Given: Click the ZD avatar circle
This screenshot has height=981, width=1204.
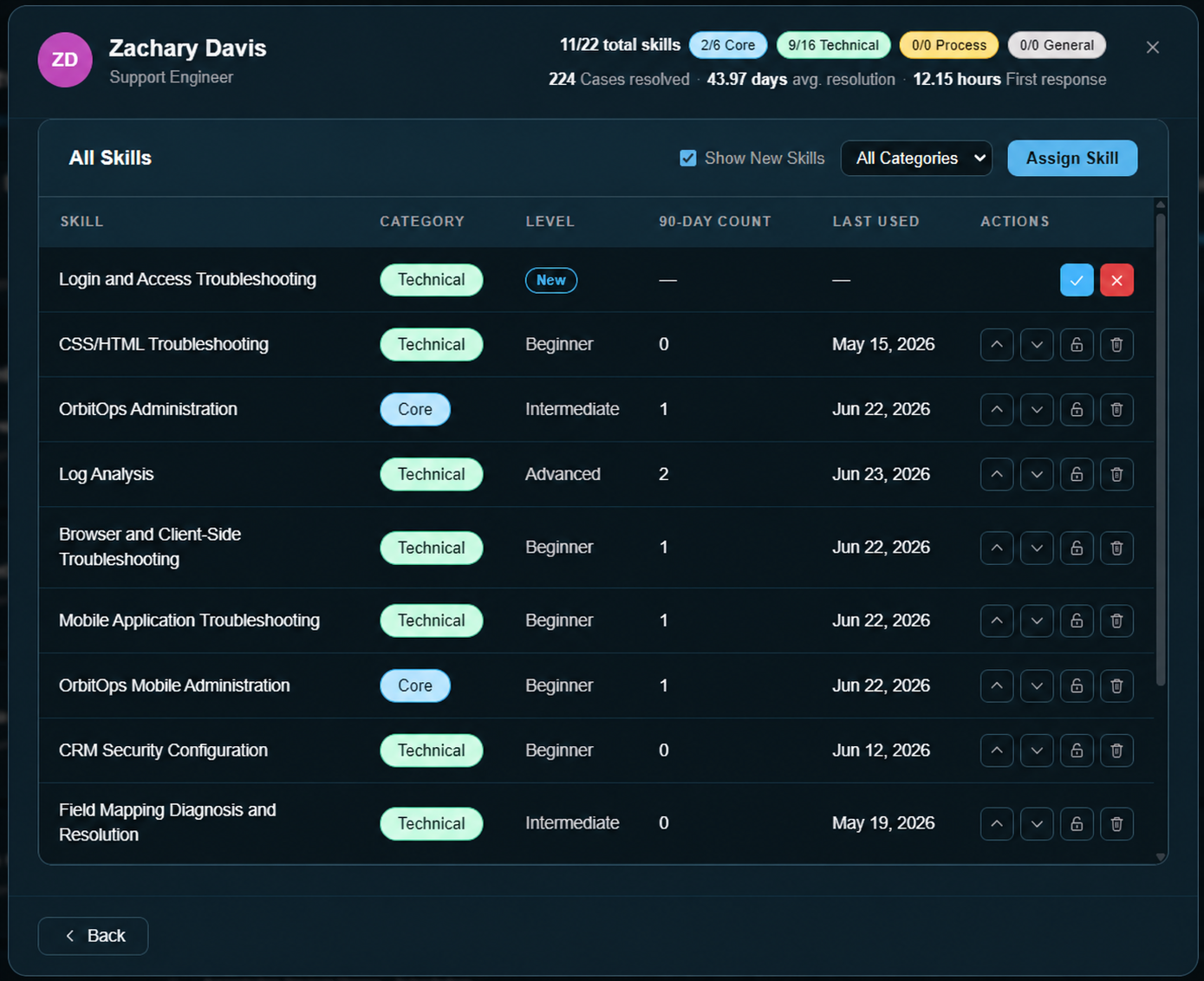Looking at the screenshot, I should [65, 60].
